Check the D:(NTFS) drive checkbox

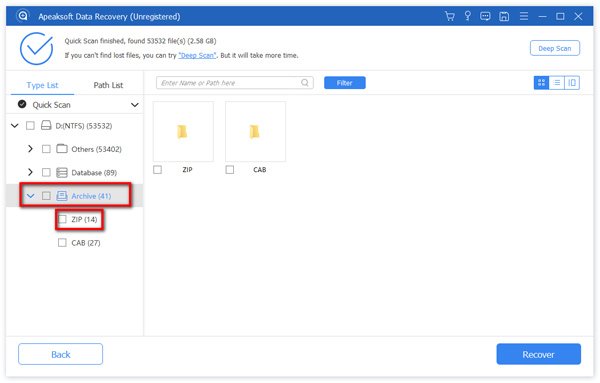click(x=30, y=125)
